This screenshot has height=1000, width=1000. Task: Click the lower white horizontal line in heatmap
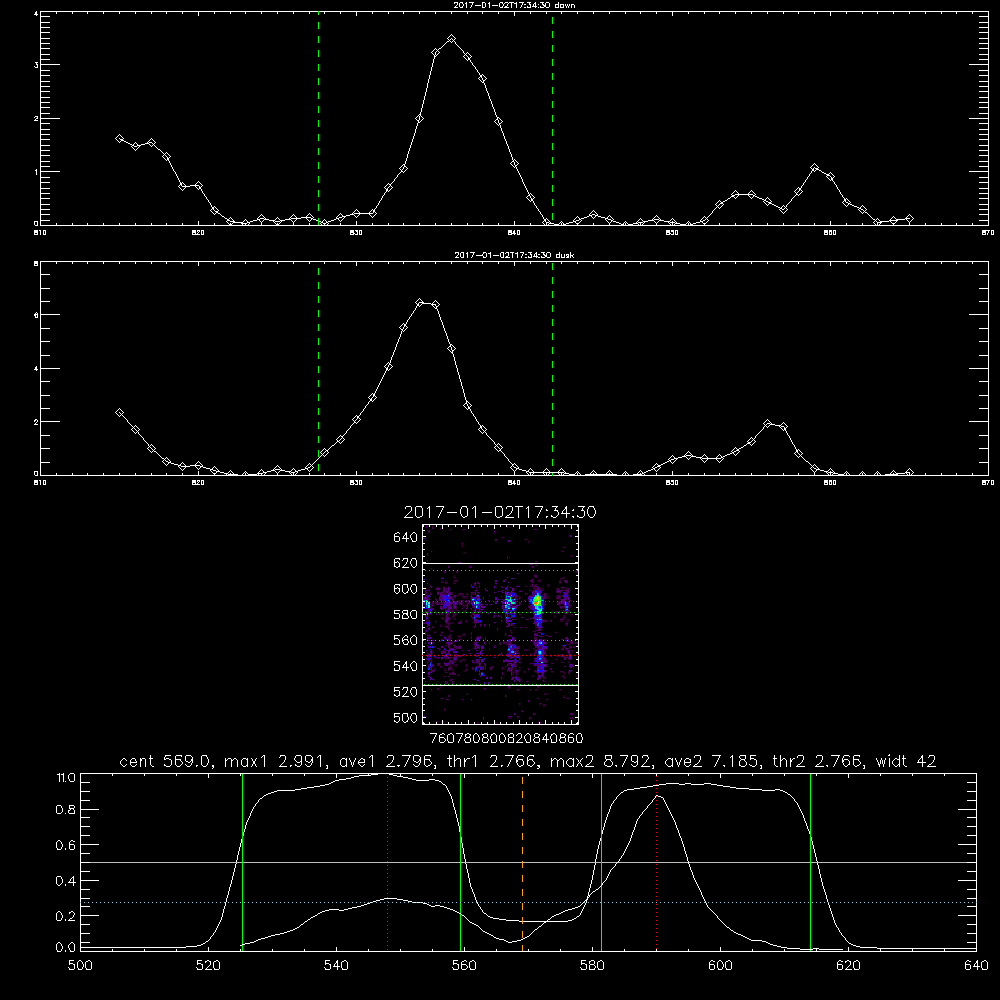click(501, 685)
